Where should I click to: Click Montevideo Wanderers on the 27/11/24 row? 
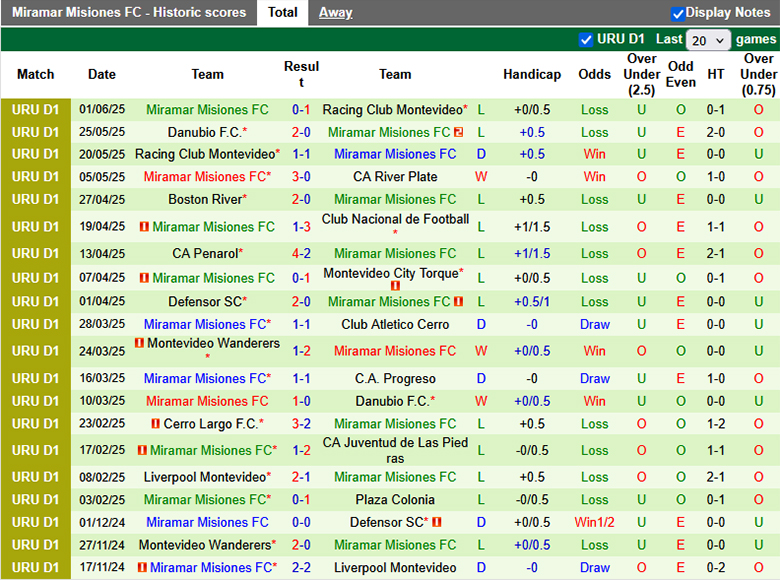click(x=205, y=545)
